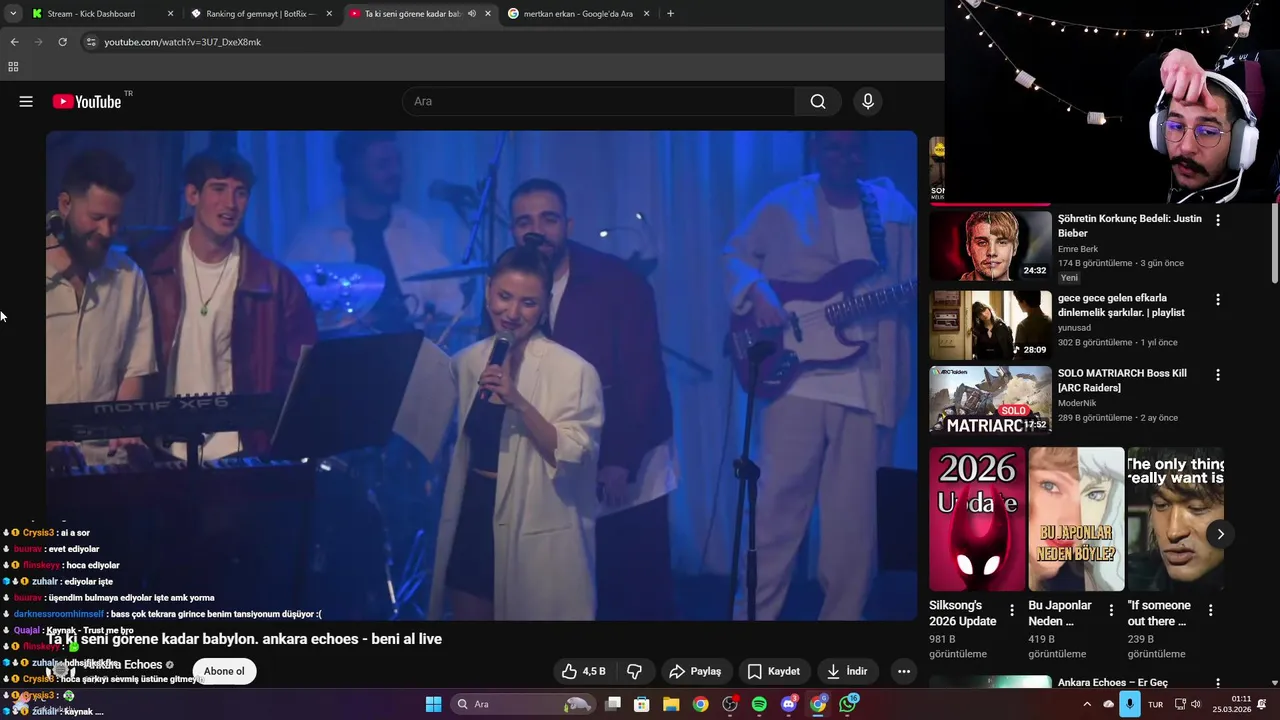
Task: Open options for Bu Japonlar Neden short
Action: pos(1111,610)
